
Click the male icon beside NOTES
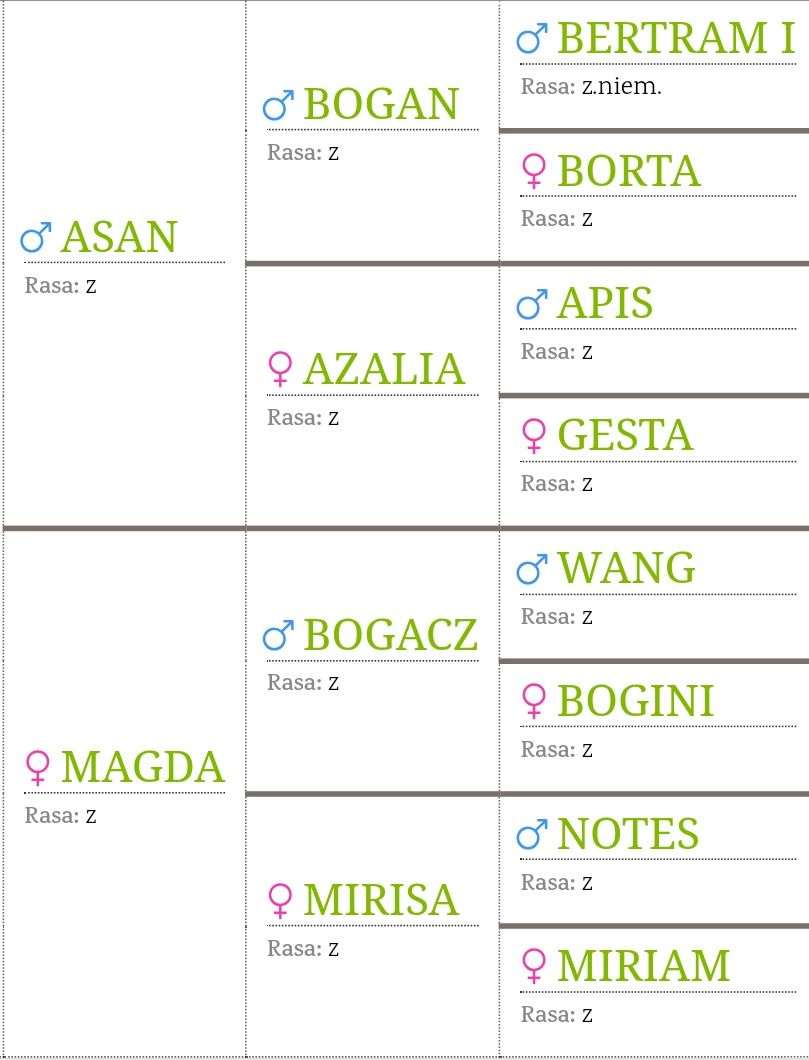coord(532,834)
